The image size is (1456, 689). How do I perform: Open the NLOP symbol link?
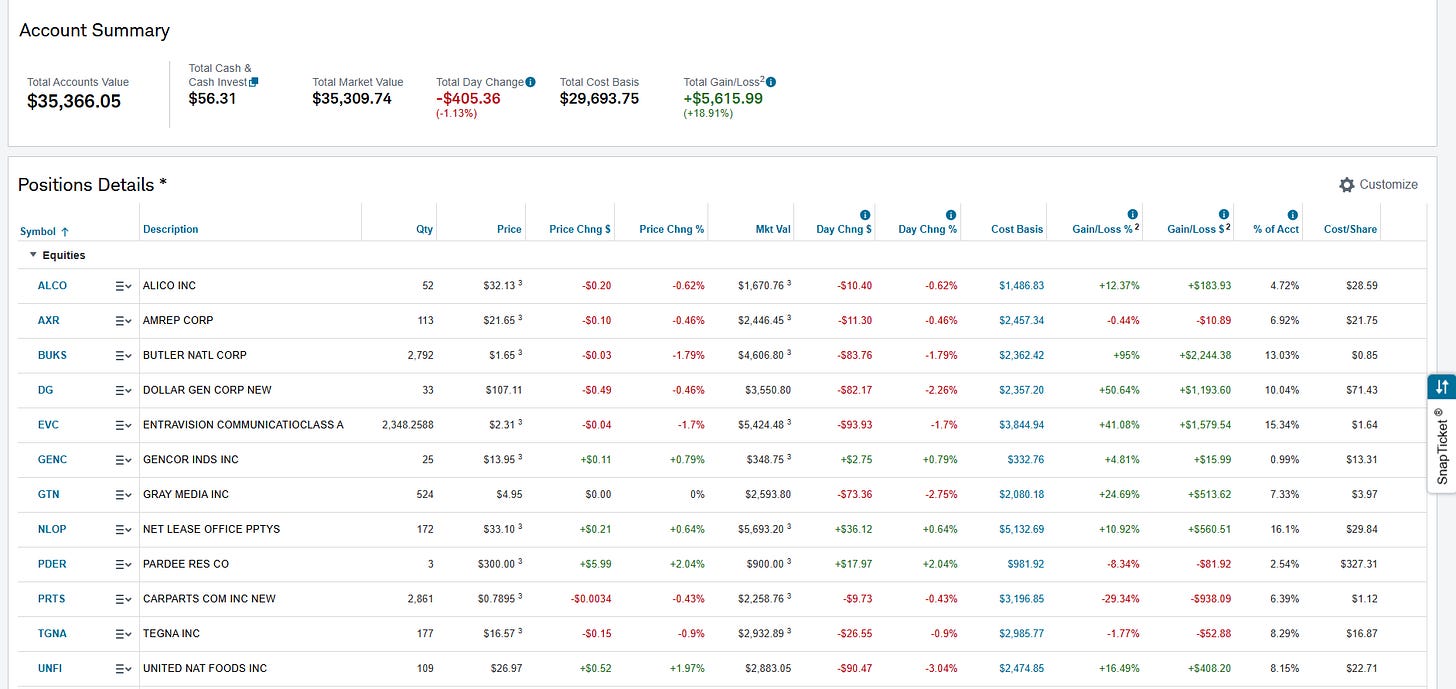(x=52, y=529)
